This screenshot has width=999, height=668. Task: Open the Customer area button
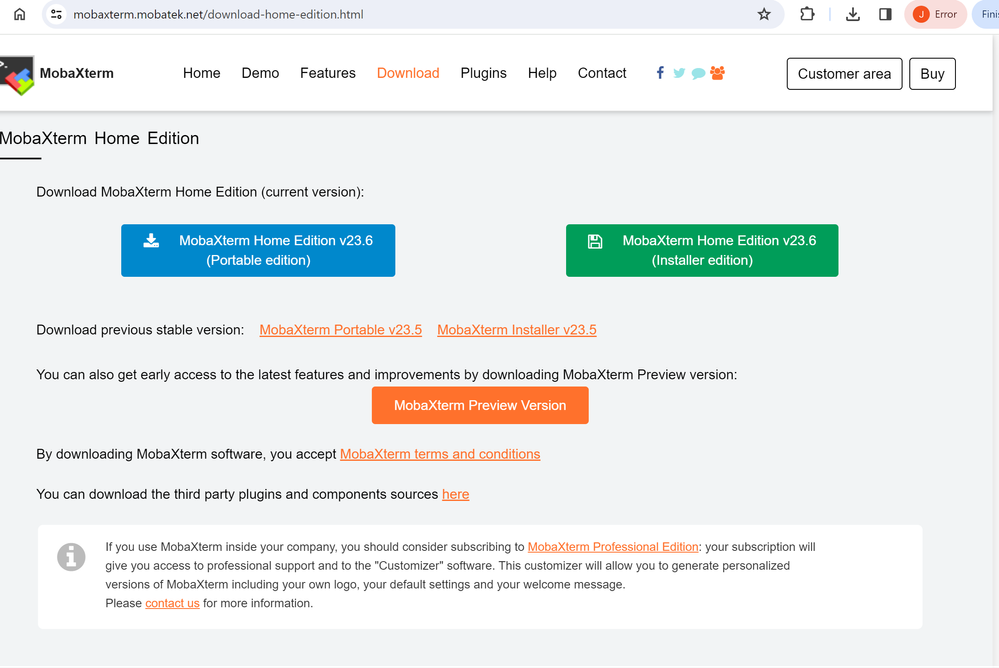coord(844,74)
